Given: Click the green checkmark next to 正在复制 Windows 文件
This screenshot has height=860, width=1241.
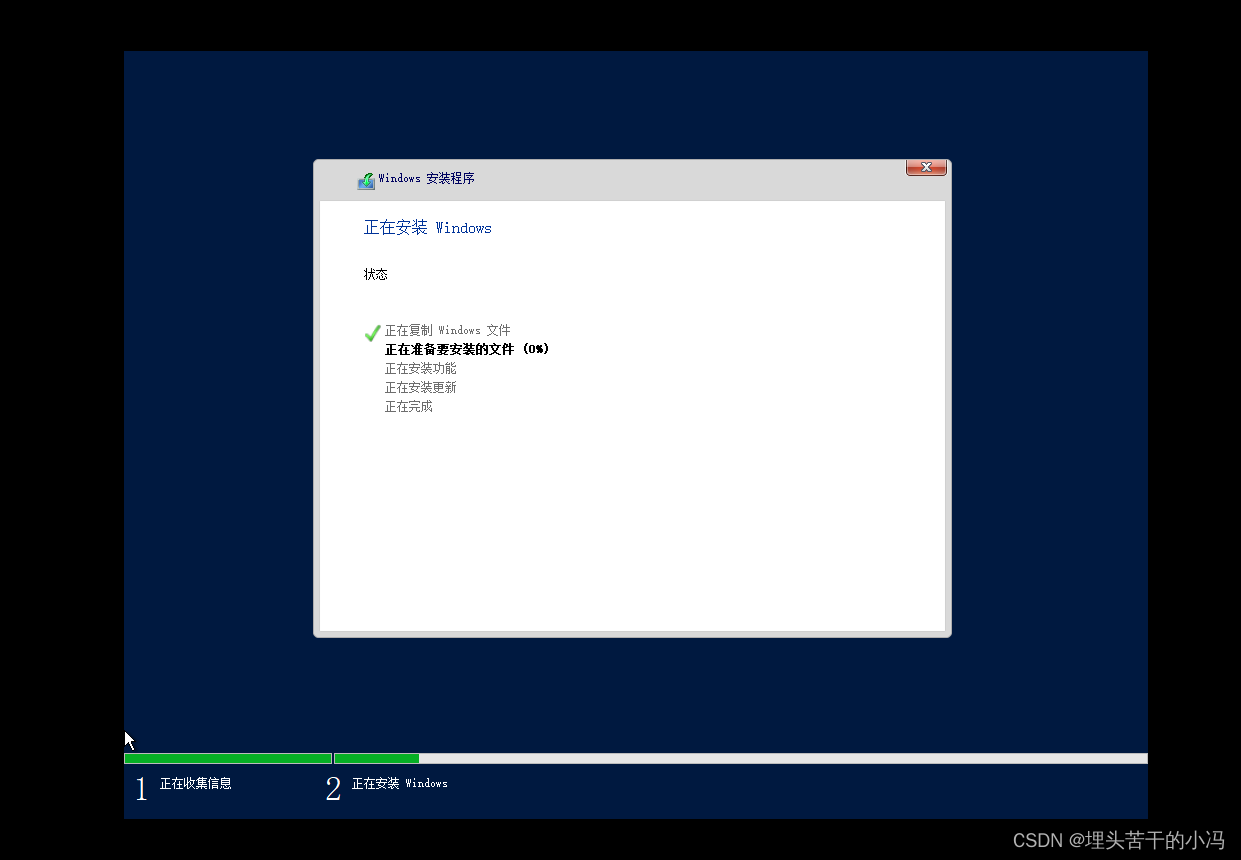Looking at the screenshot, I should 372,332.
